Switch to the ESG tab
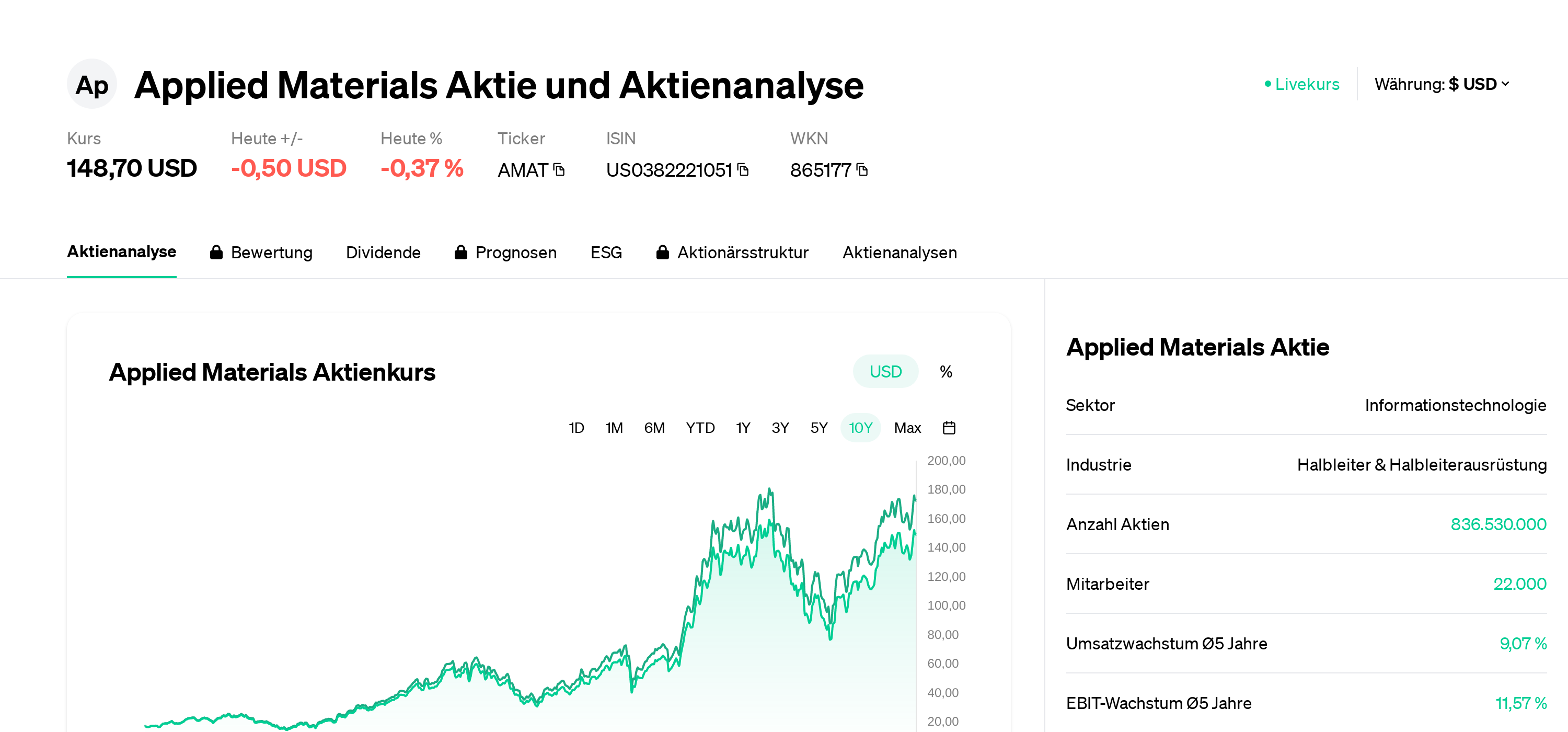 coord(606,253)
